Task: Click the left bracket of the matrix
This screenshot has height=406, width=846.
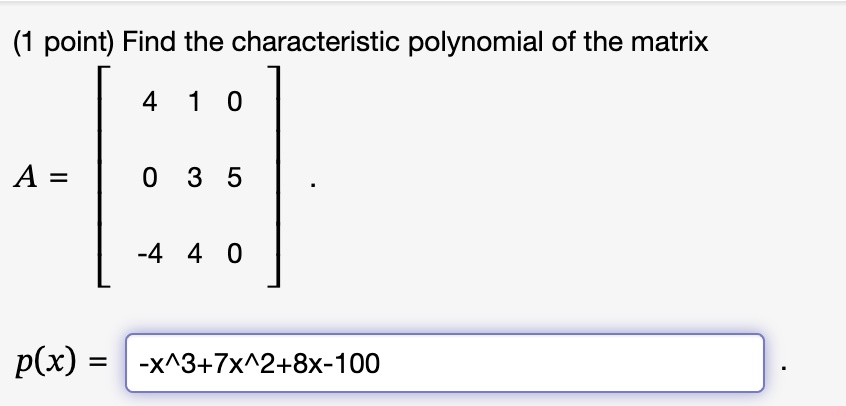Action: 104,177
